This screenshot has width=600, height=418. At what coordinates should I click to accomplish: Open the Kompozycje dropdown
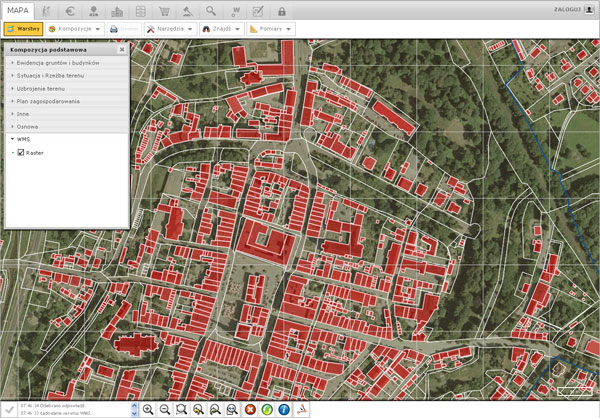pos(75,29)
